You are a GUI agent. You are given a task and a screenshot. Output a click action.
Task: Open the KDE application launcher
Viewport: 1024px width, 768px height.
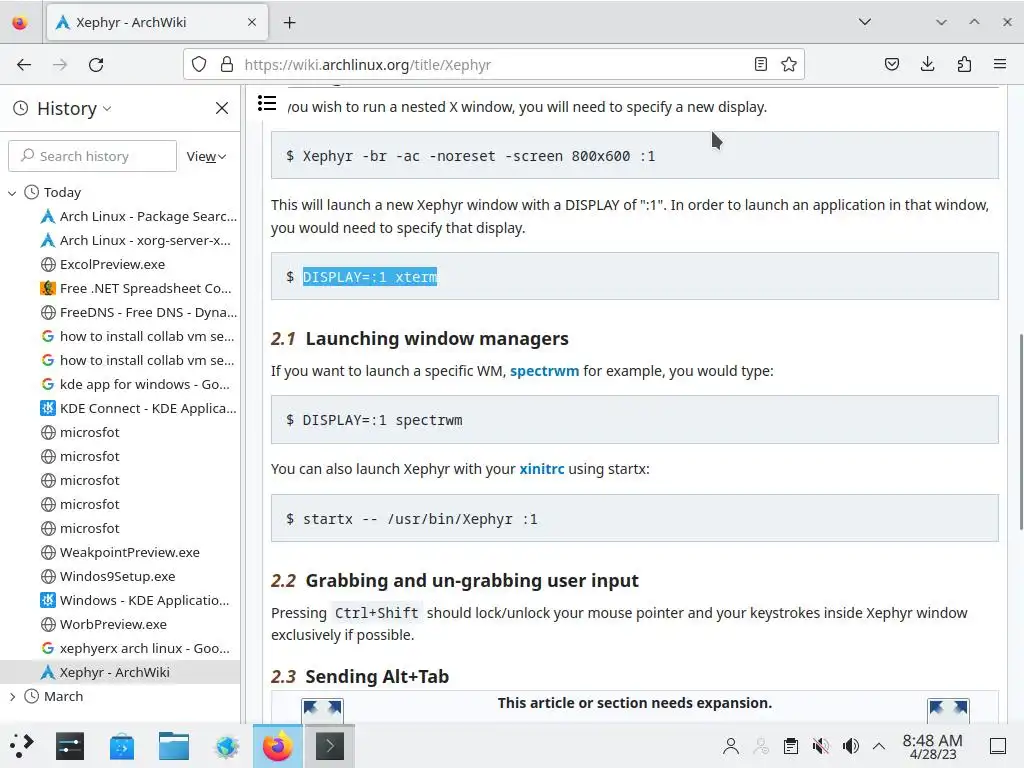[21, 746]
